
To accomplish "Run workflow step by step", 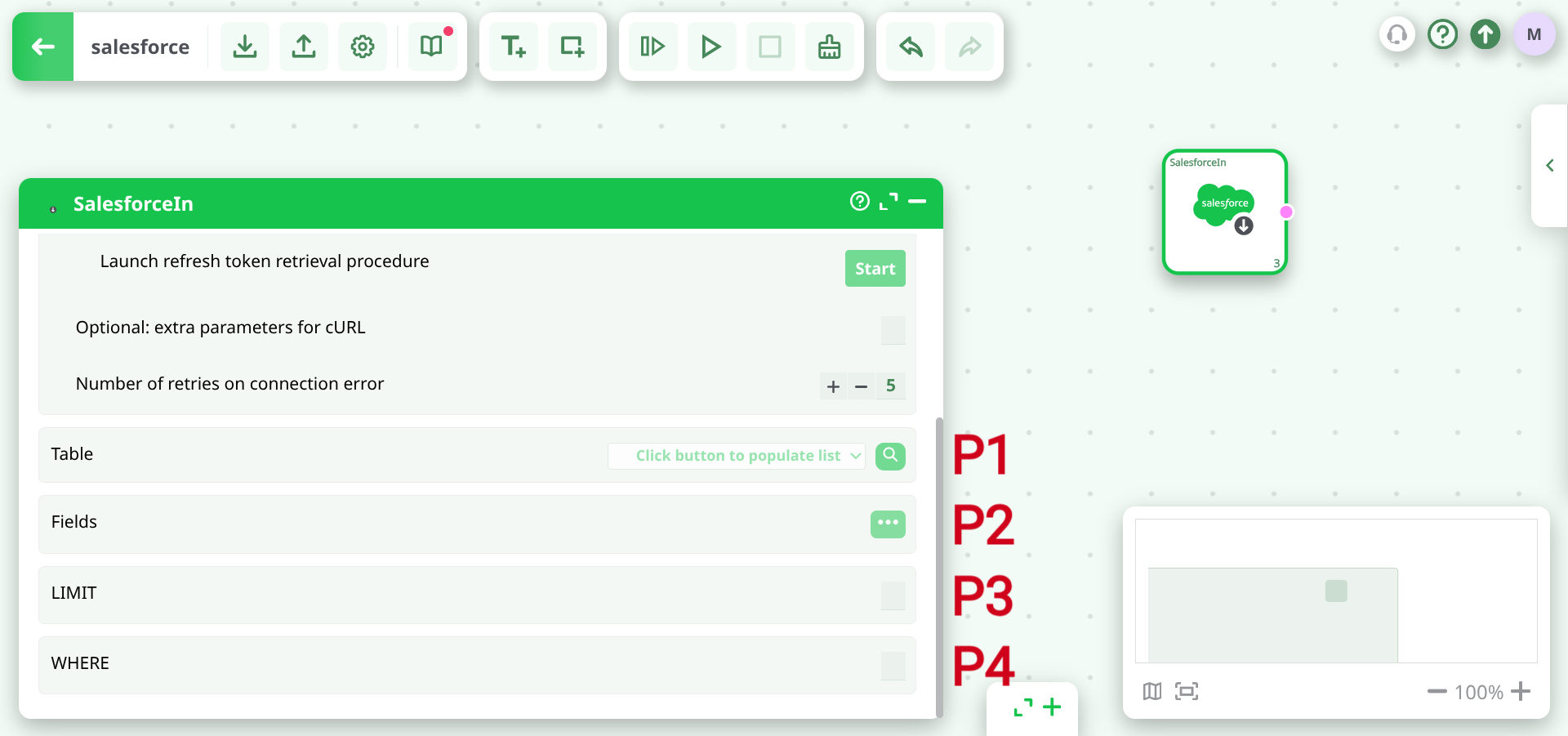I will point(653,47).
